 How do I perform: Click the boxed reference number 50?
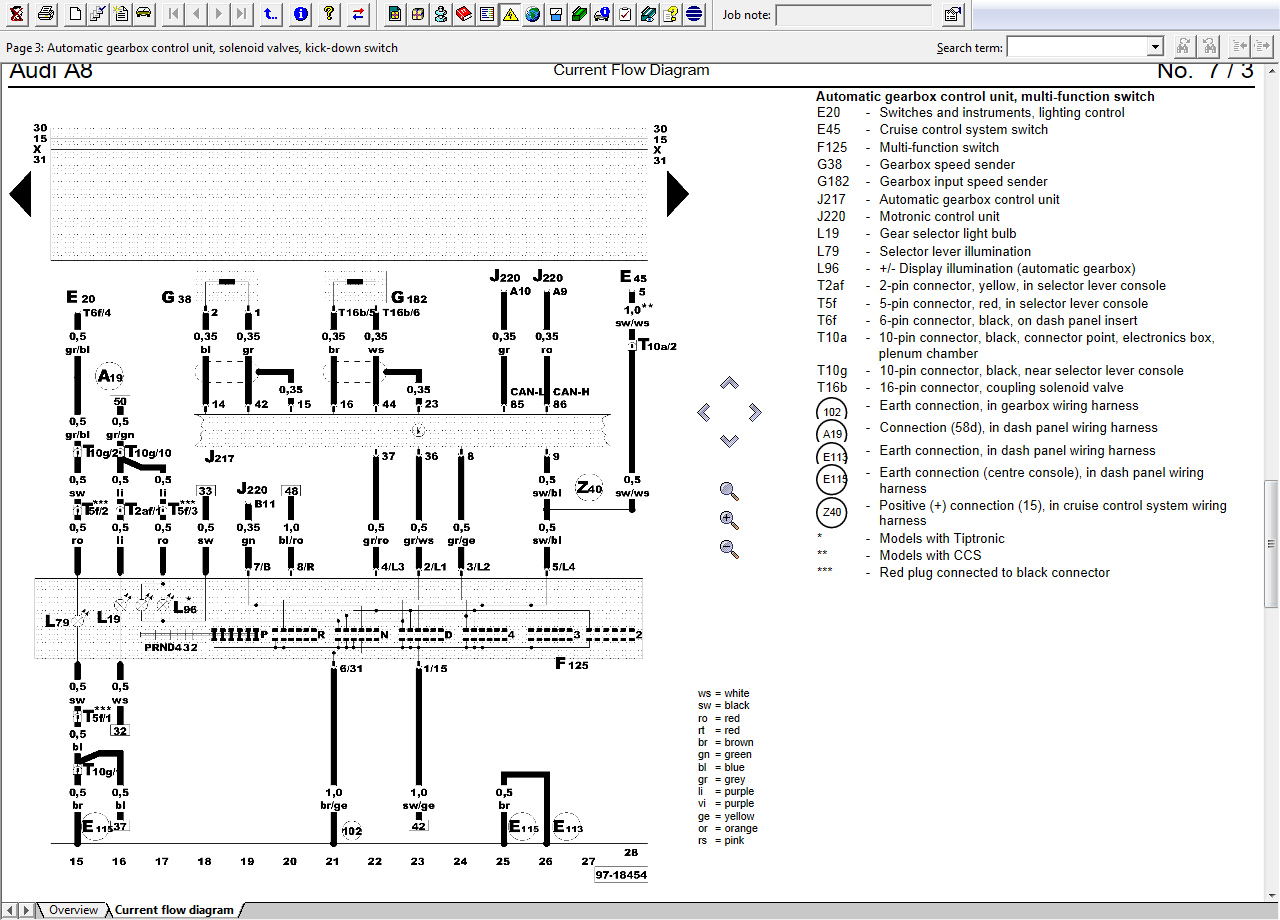pos(120,402)
